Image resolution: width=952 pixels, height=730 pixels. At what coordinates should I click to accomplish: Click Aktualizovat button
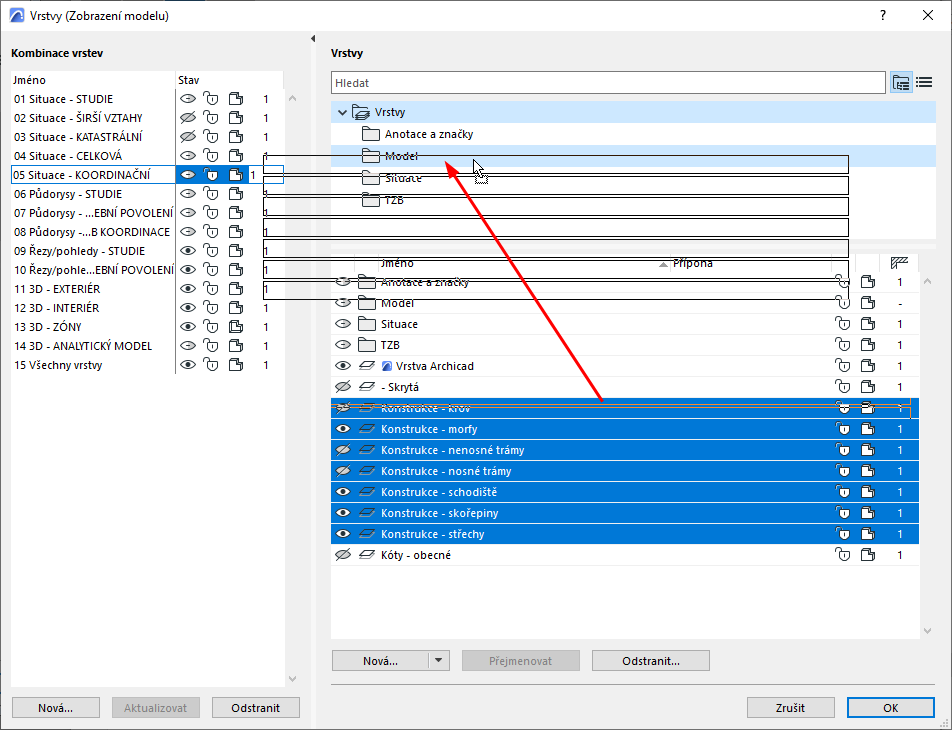(155, 708)
